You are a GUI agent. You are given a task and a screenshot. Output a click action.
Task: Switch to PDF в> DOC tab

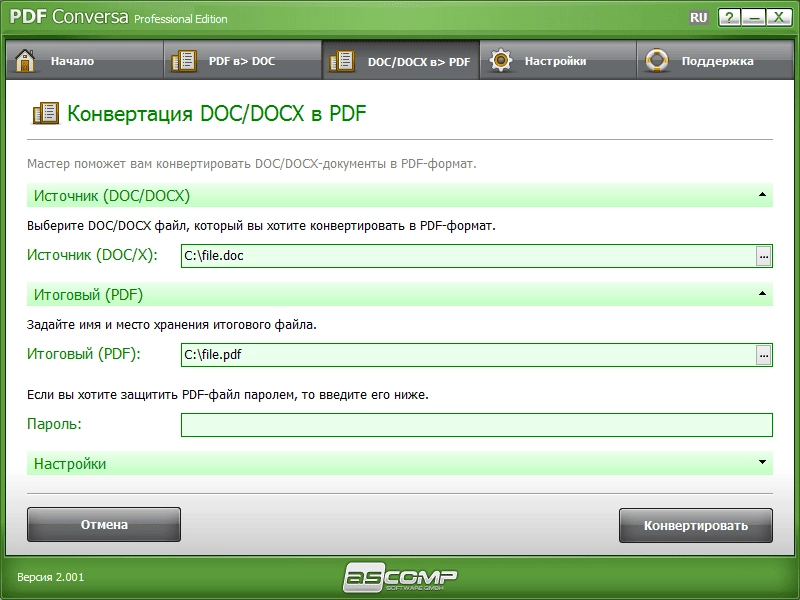pyautogui.click(x=243, y=61)
